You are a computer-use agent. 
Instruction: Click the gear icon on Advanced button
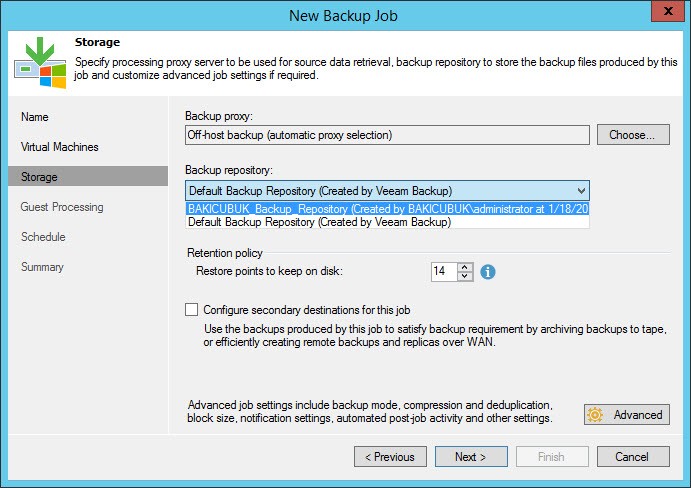[595, 415]
